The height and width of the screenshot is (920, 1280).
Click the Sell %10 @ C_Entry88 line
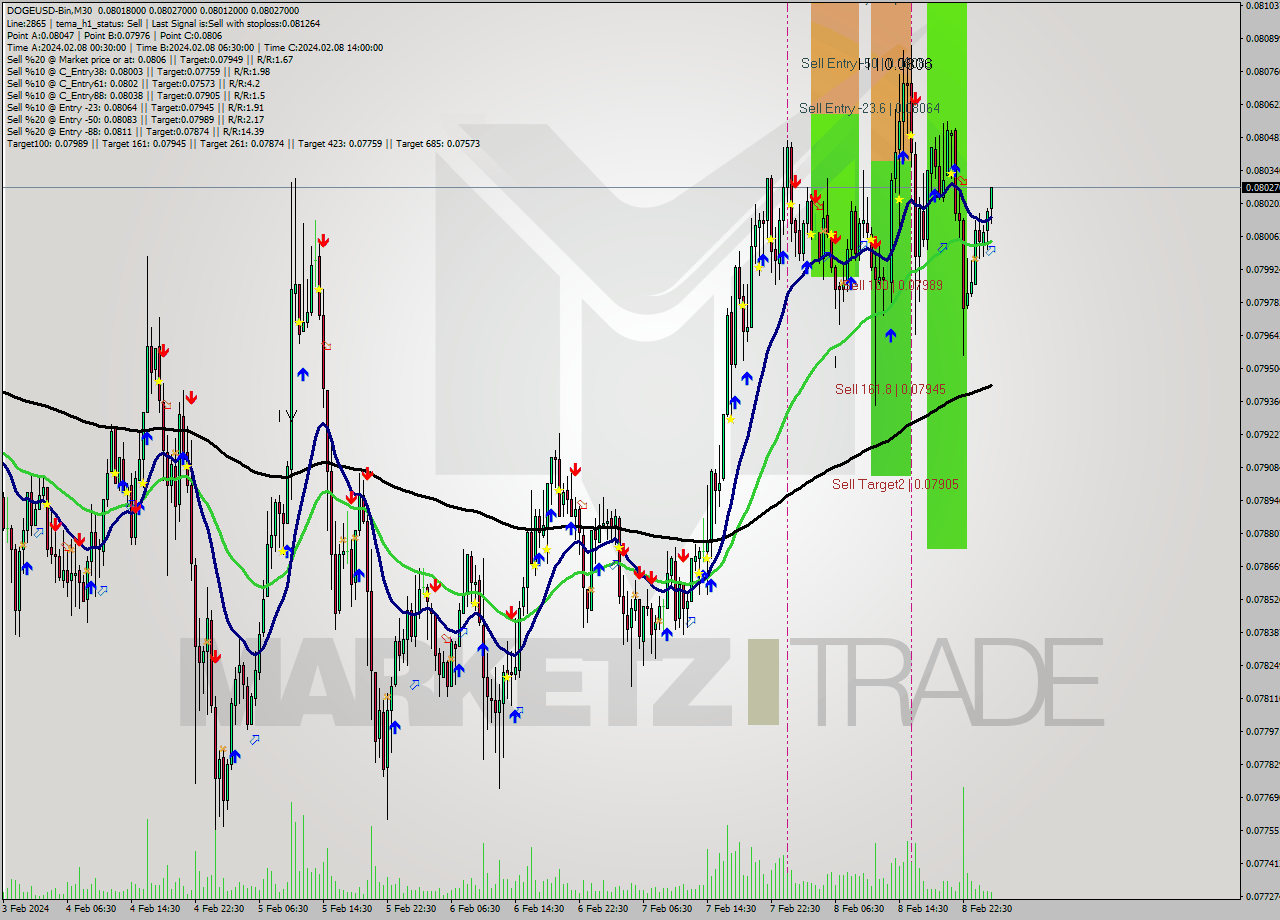click(x=136, y=95)
